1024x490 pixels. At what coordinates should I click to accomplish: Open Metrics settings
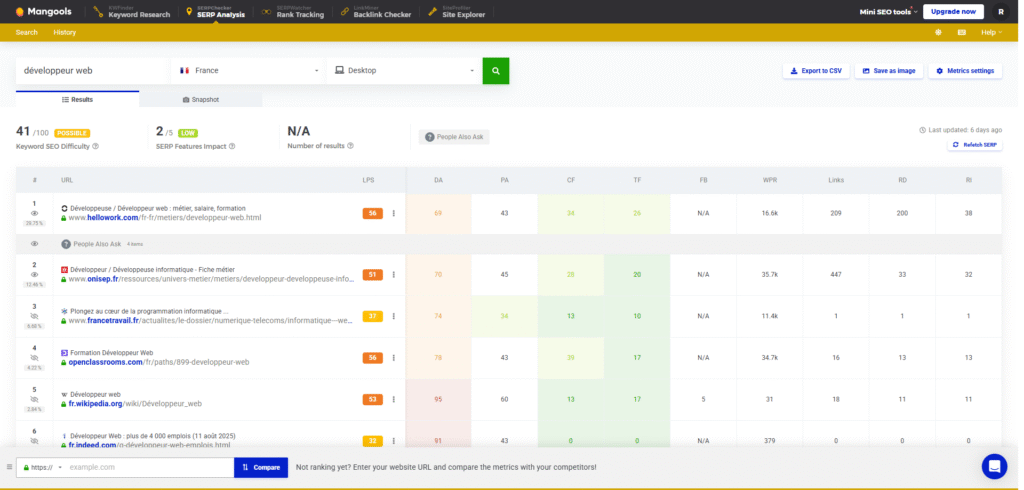[965, 71]
